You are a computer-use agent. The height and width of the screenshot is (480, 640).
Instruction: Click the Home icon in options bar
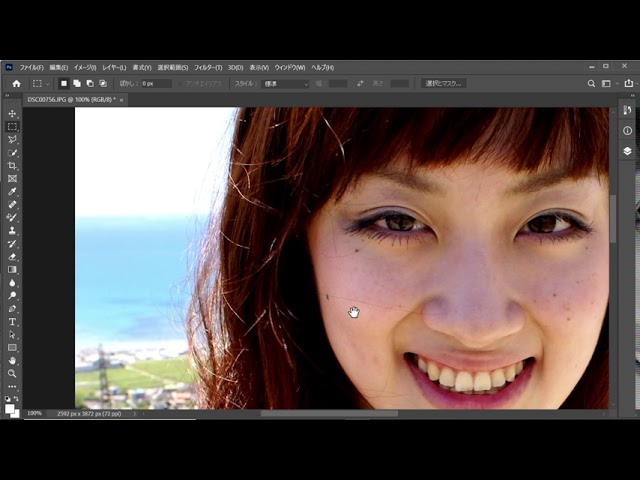(16, 84)
